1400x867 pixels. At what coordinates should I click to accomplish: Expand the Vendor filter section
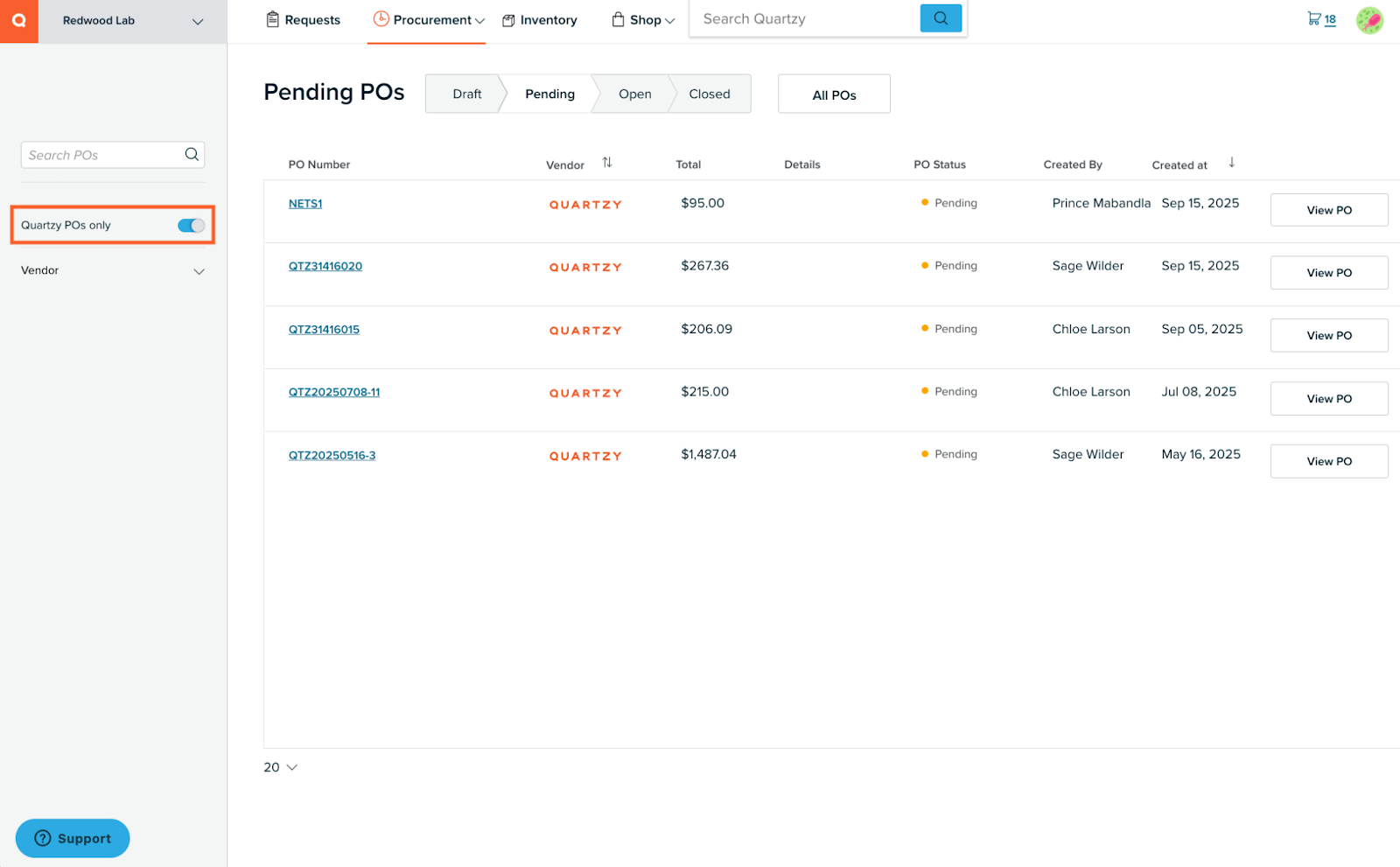click(199, 271)
